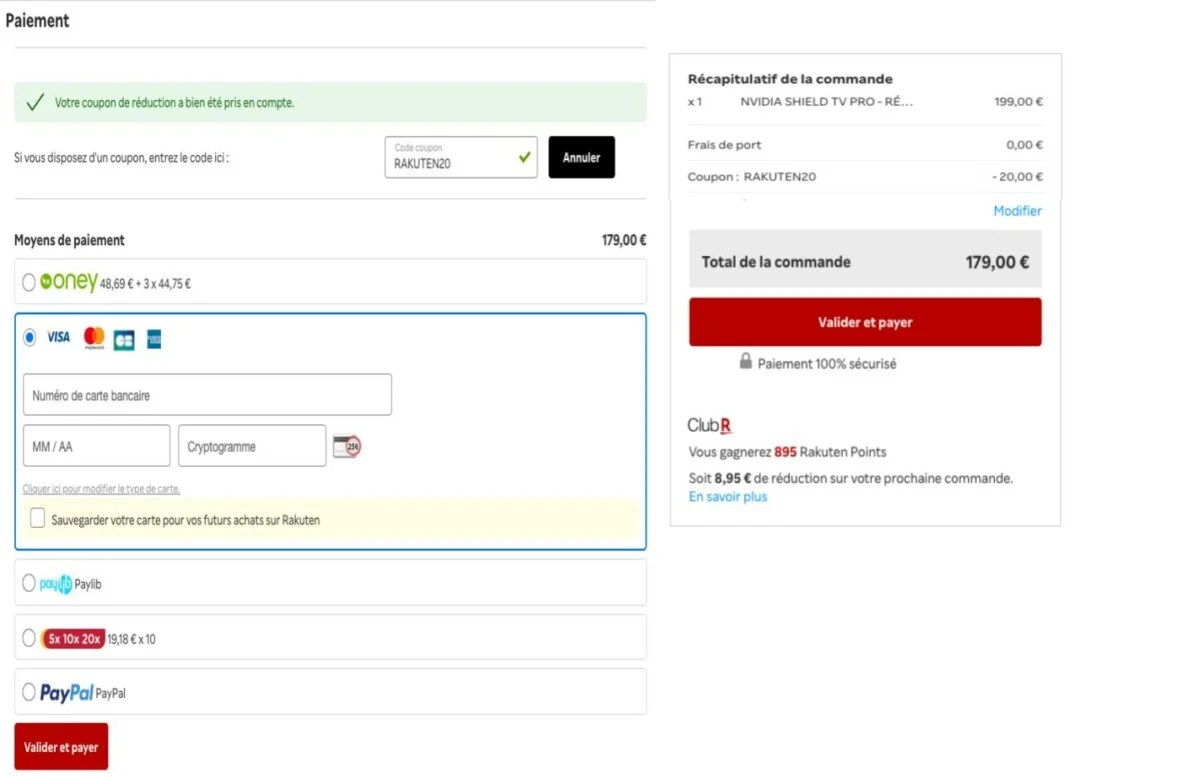Select the 5x 10x 20x installment option
This screenshot has width=1200, height=777.
point(29,638)
